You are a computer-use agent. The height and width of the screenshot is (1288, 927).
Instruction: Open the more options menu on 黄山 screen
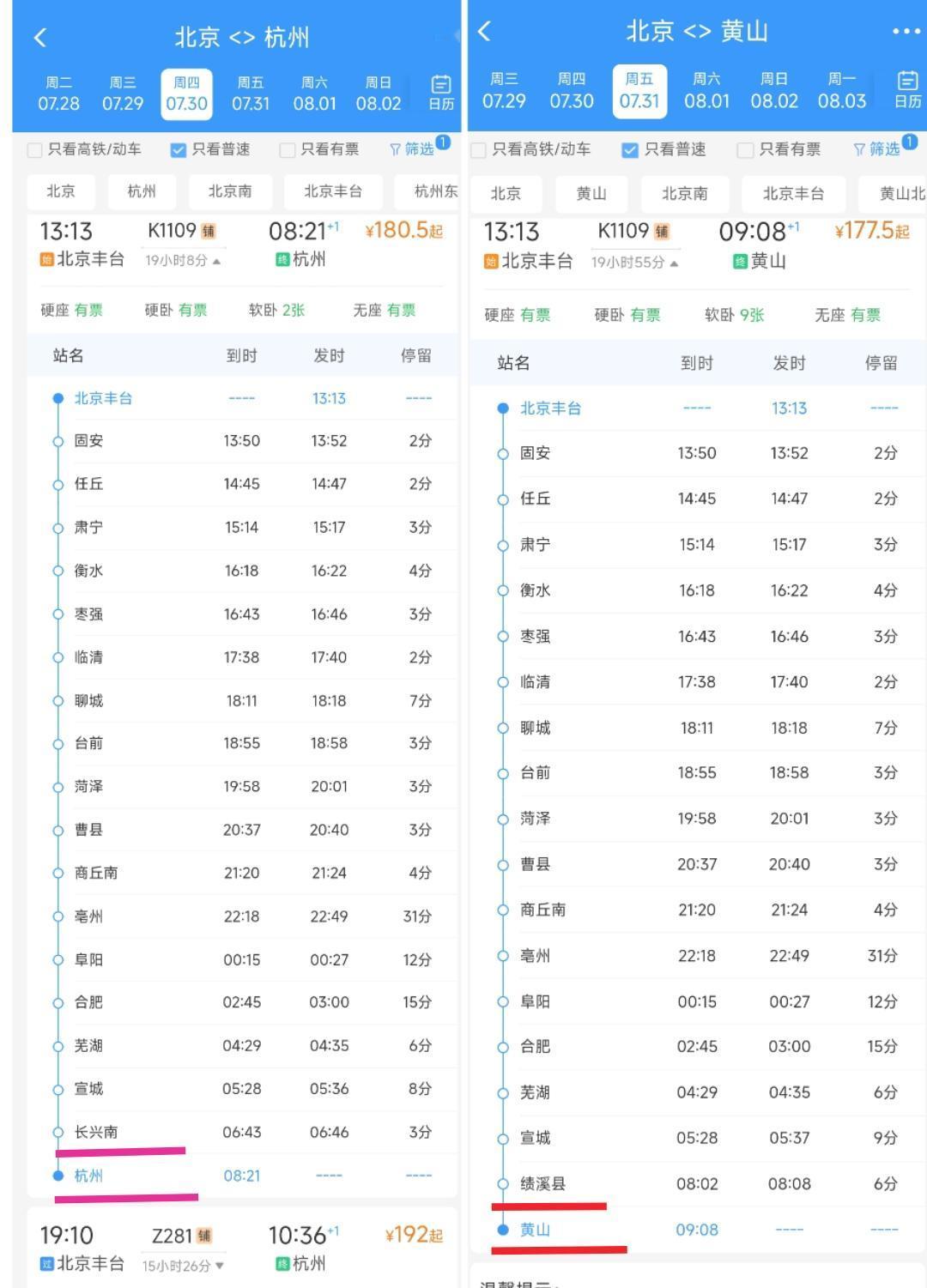906,32
